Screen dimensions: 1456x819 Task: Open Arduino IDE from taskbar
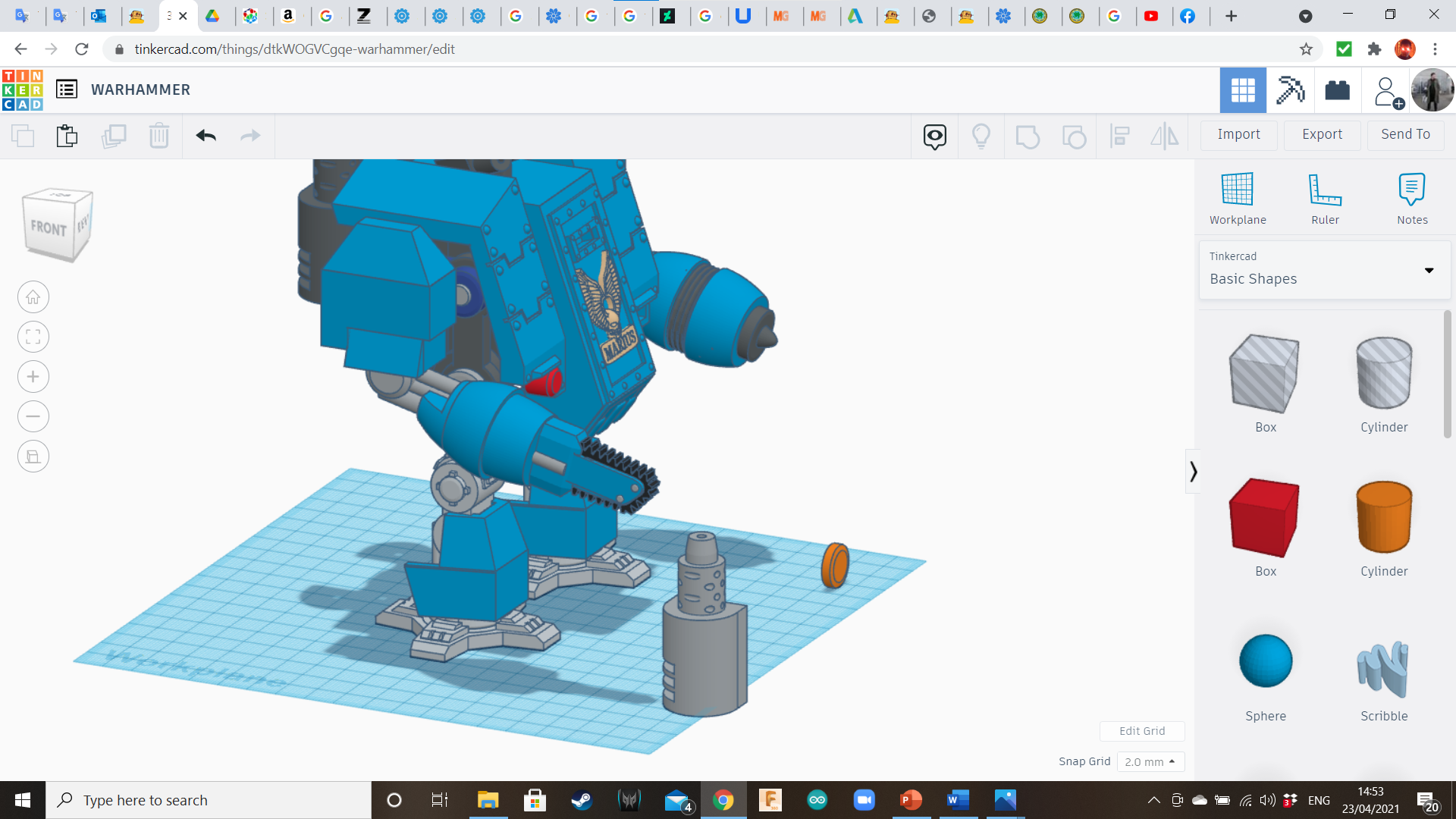(817, 800)
